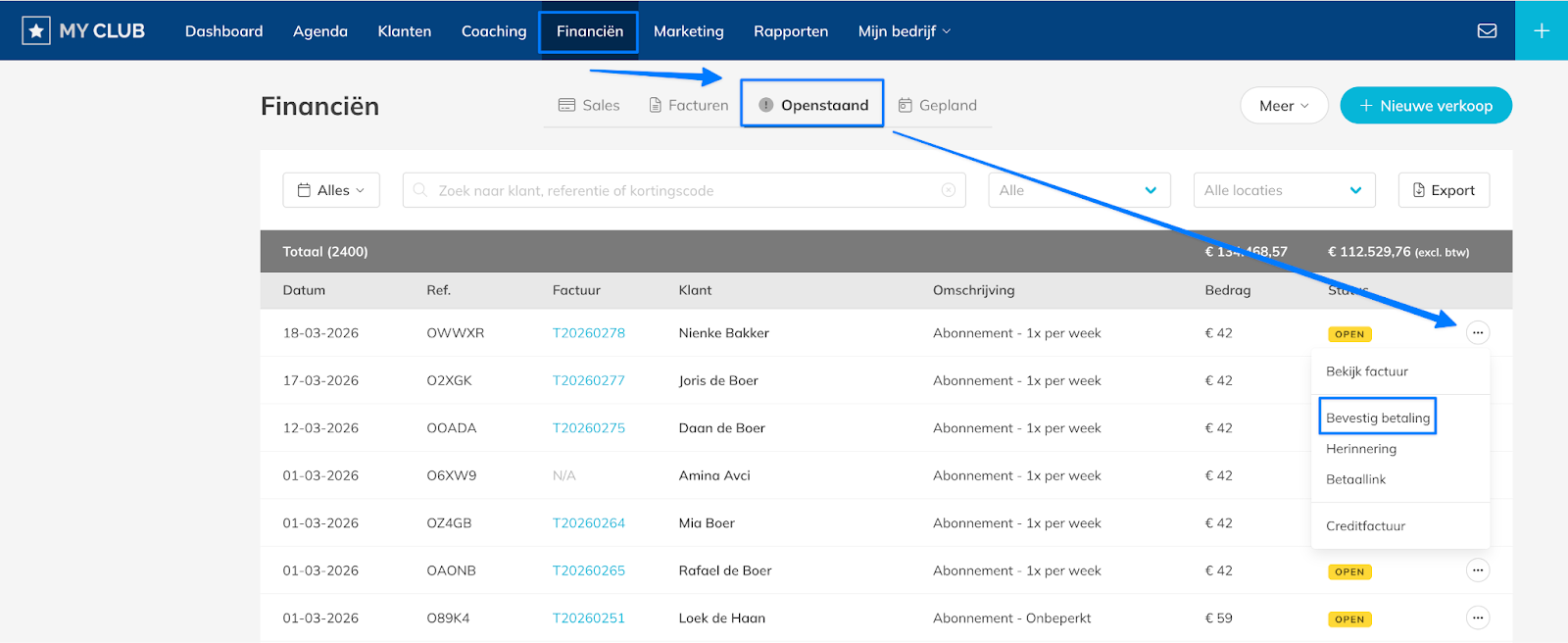Open three-dots menu for Rafael de Boer
Screen dimensions: 1568x643
pyautogui.click(x=1478, y=570)
